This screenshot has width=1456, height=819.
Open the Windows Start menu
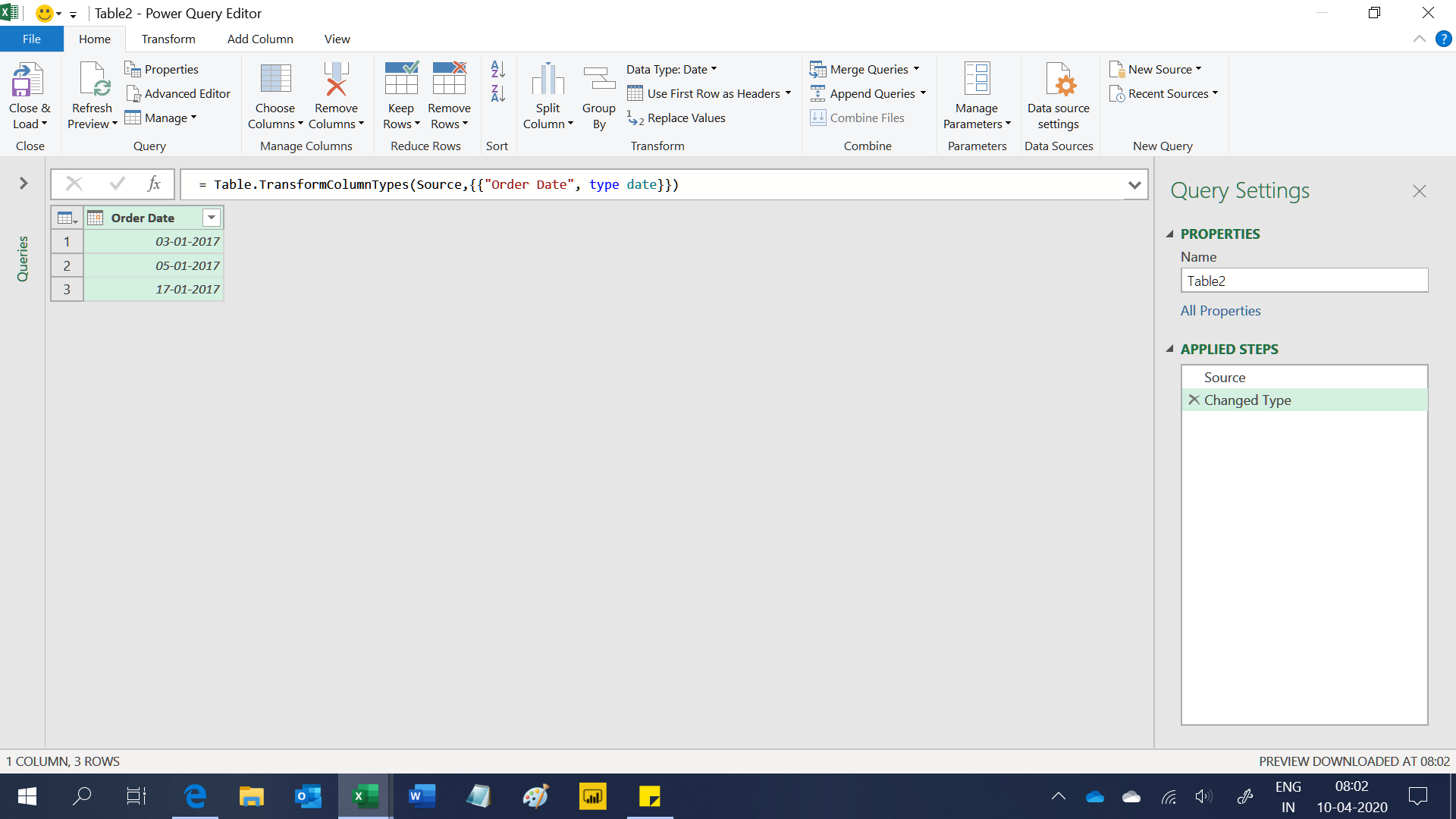tap(27, 796)
